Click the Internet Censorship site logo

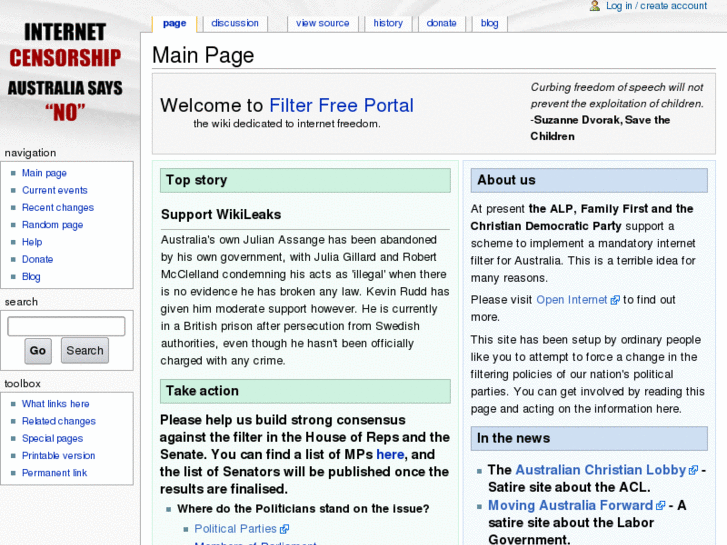65,72
